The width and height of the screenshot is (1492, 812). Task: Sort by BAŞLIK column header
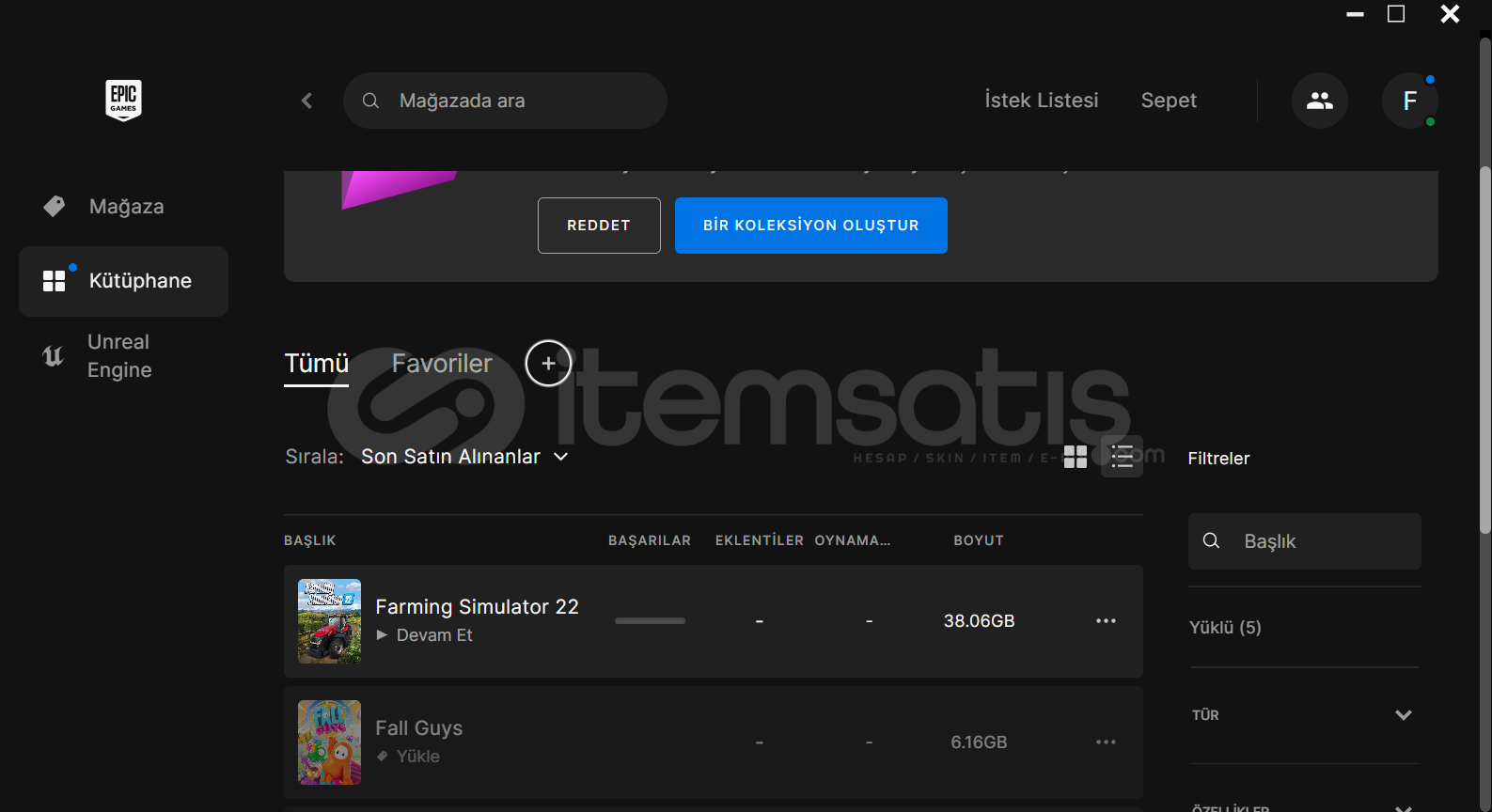coord(309,540)
